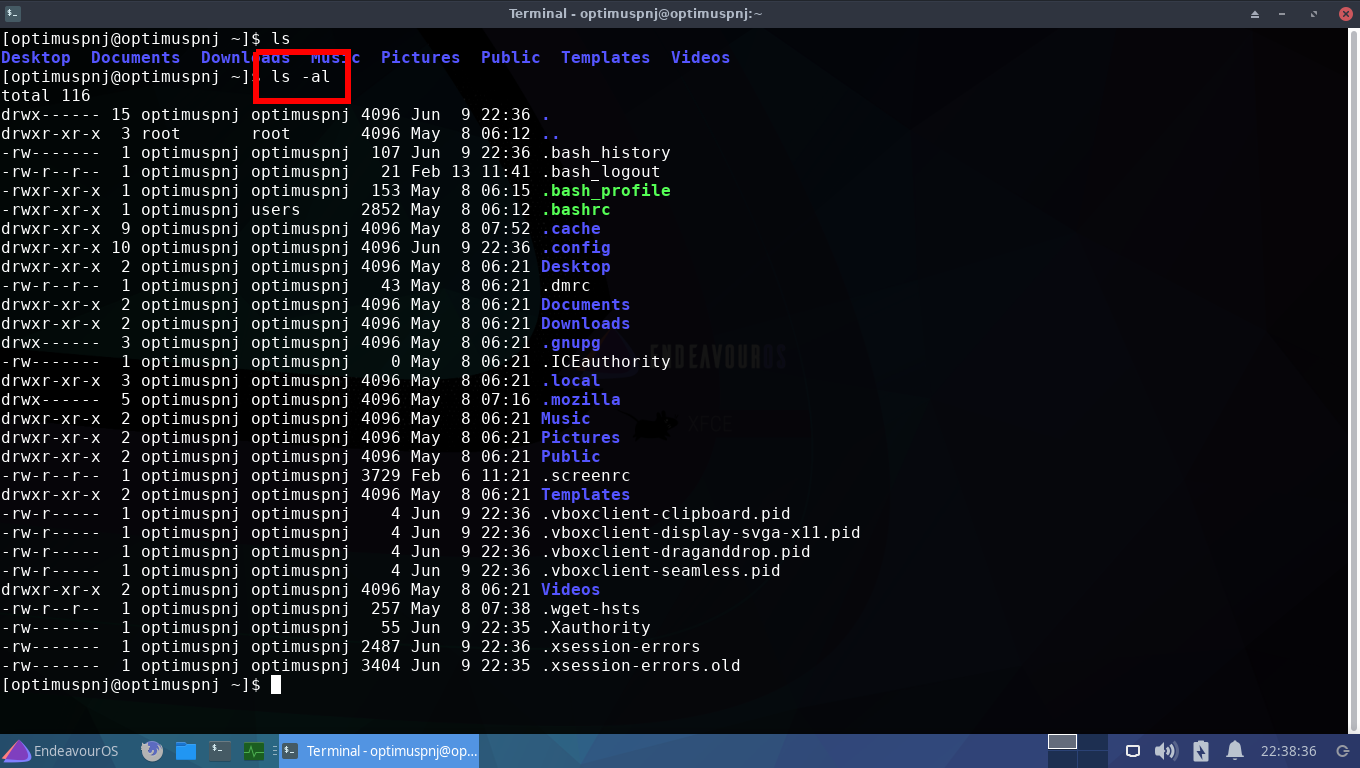Click the .wget-hsts file name
Screen dimensions: 1360x768
(x=591, y=609)
